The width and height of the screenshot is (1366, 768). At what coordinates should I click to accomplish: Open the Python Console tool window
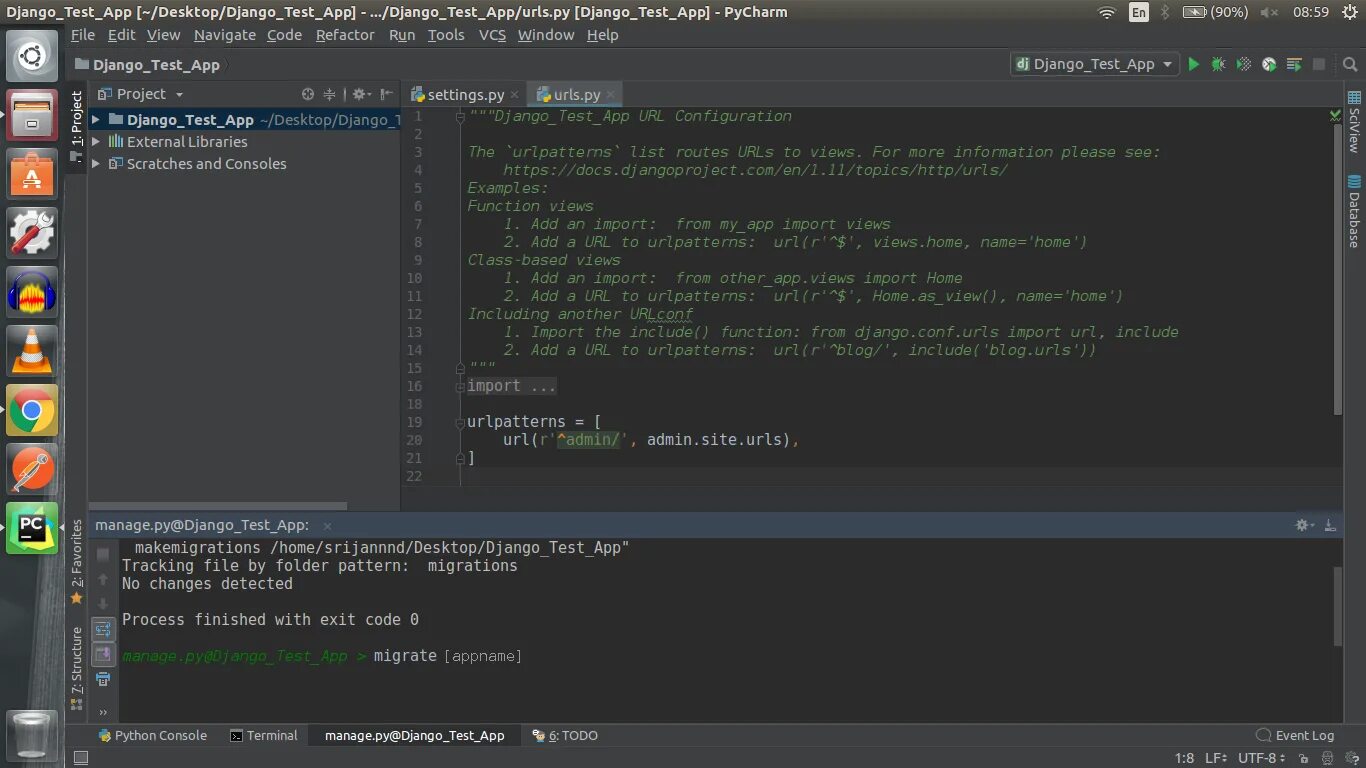[x=152, y=735]
